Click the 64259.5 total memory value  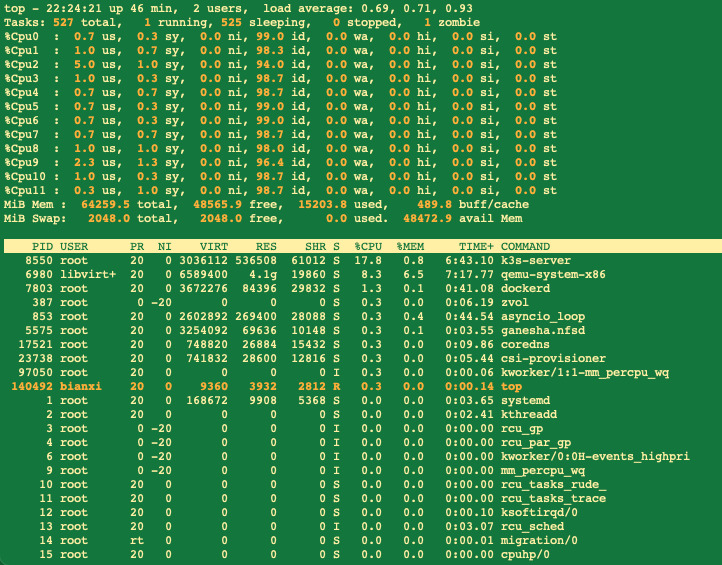tap(105, 204)
